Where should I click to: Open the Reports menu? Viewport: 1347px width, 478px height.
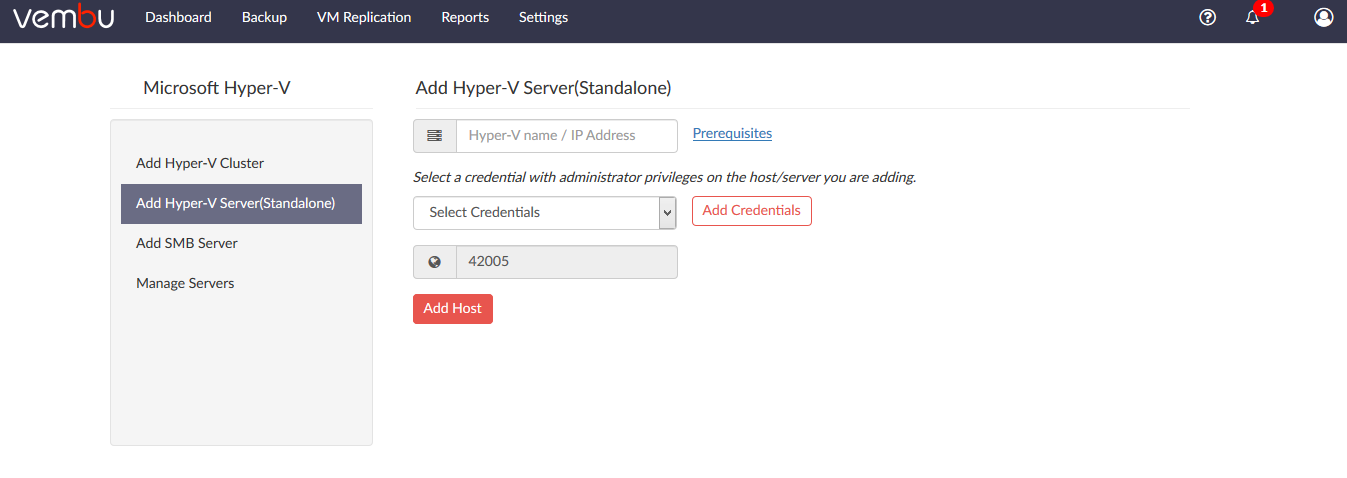pos(465,17)
